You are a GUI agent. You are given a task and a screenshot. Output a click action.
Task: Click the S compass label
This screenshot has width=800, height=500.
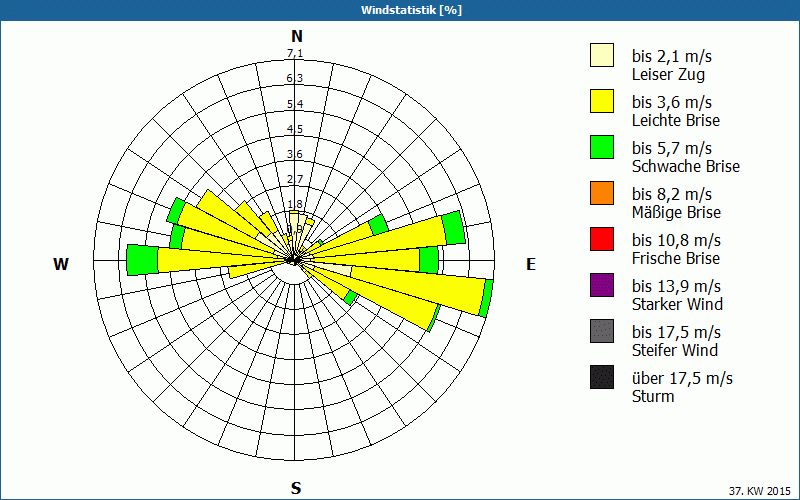[296, 488]
